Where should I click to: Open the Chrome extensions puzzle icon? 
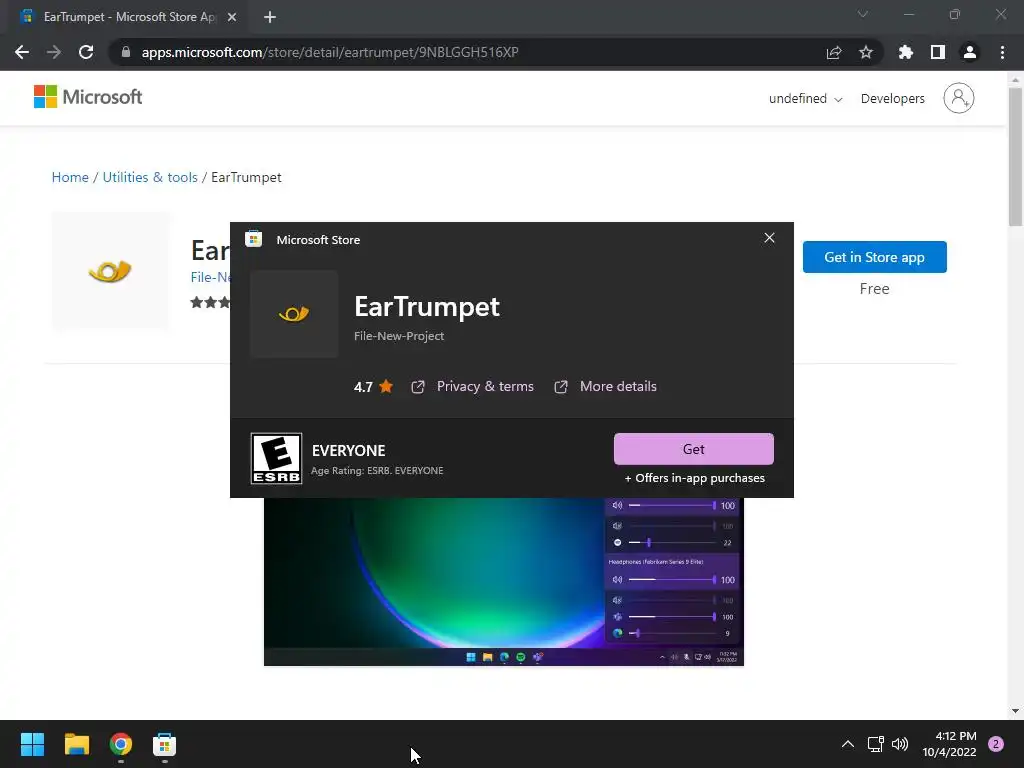pos(906,52)
